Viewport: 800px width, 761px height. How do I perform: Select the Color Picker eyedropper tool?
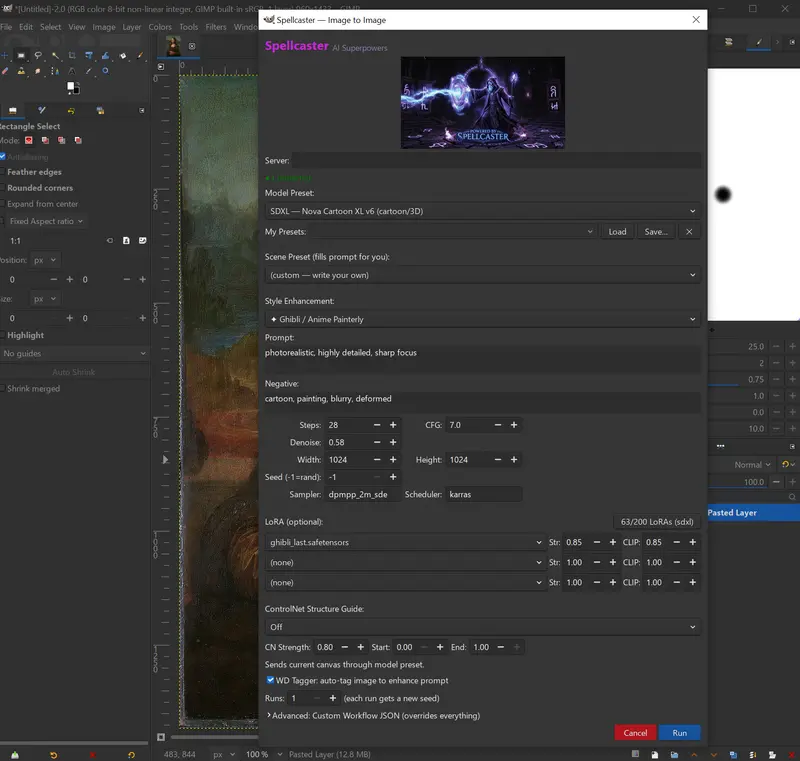point(89,71)
